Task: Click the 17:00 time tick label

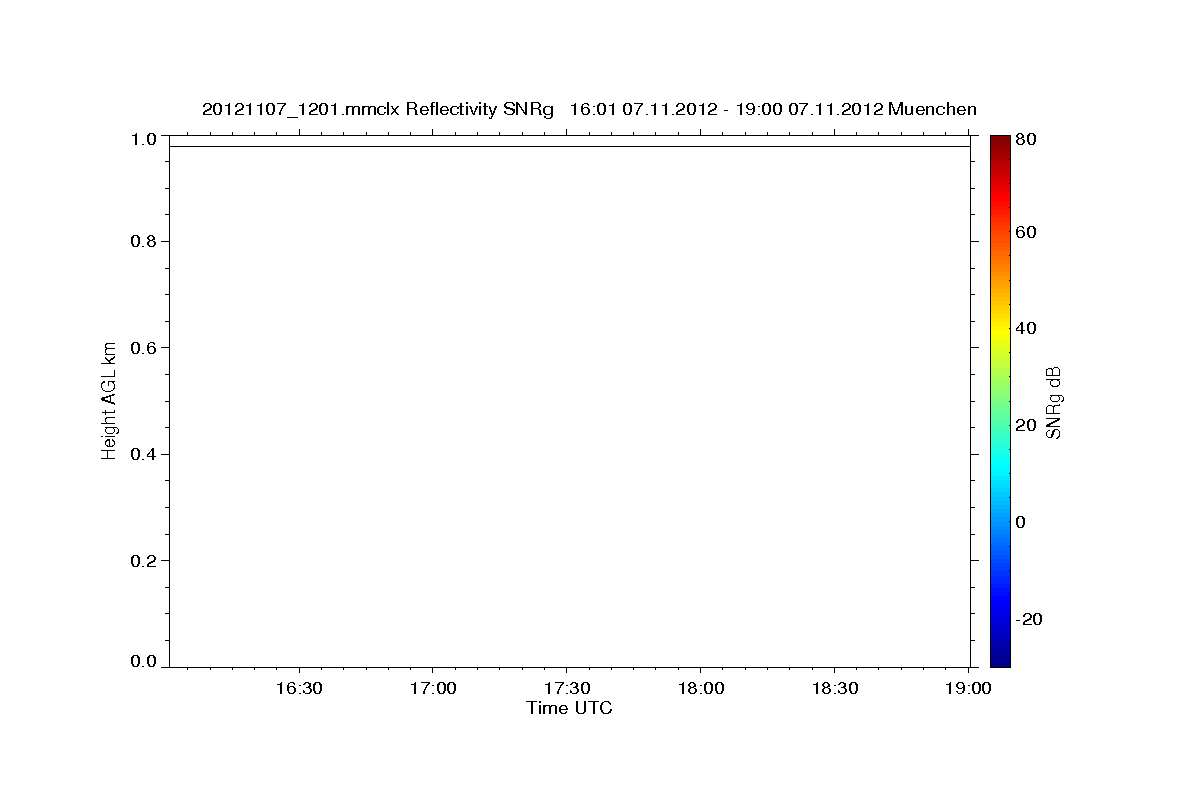Action: (433, 689)
